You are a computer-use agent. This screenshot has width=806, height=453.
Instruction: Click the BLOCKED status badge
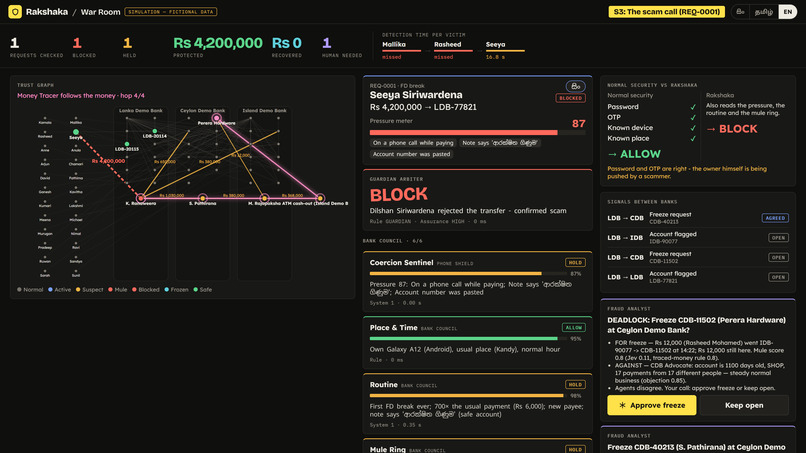point(570,98)
